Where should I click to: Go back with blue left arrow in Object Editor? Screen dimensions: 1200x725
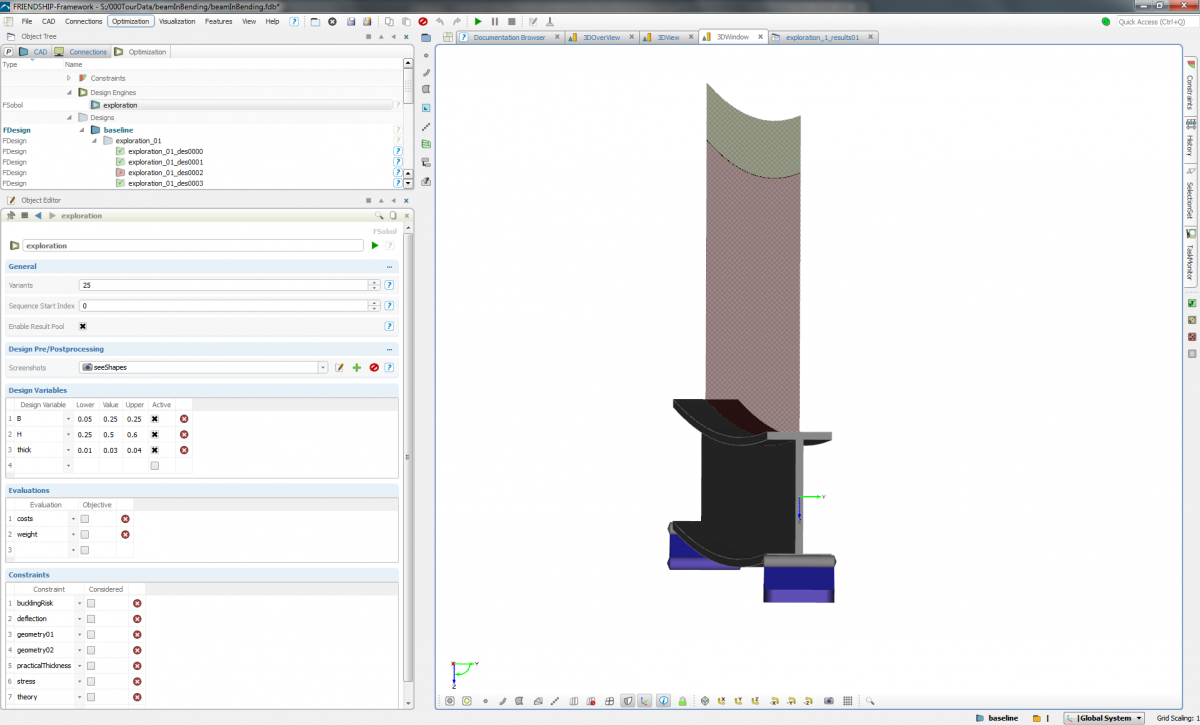coord(38,215)
